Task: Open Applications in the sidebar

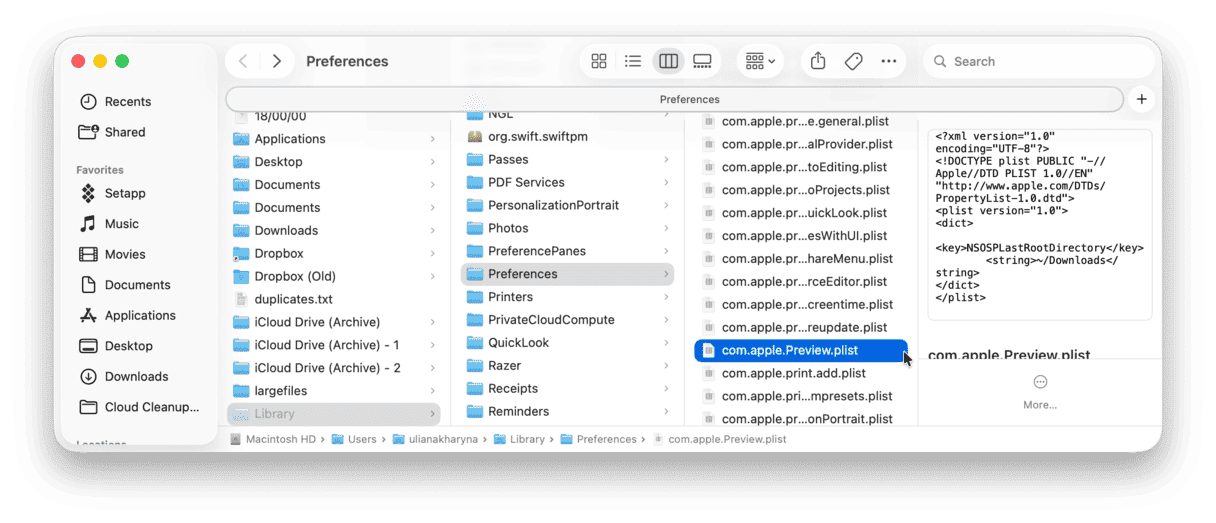Action: tap(140, 315)
